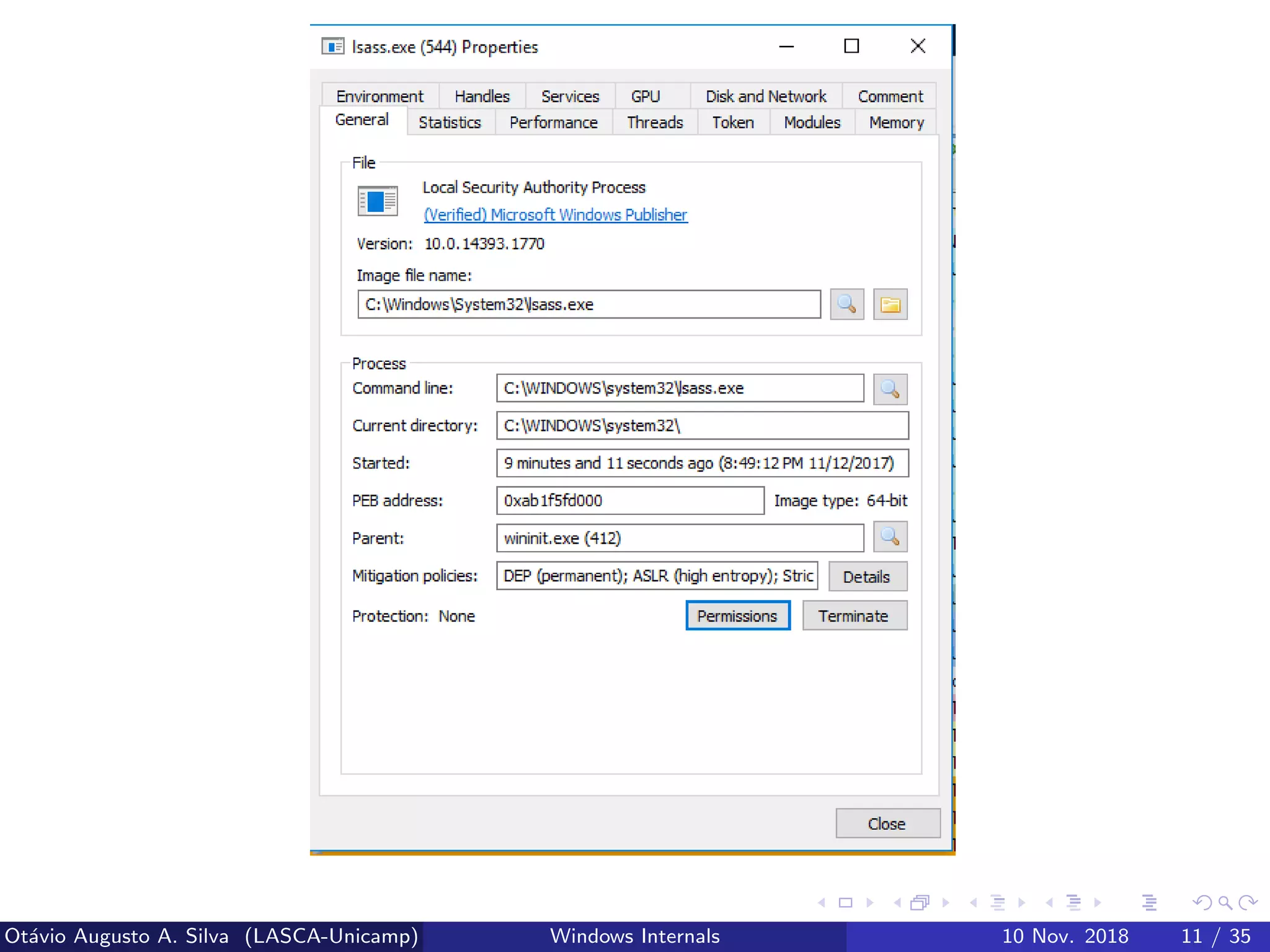Inspect the image file name with the magnifier icon
Image resolution: width=1270 pixels, height=952 pixels.
click(x=846, y=304)
